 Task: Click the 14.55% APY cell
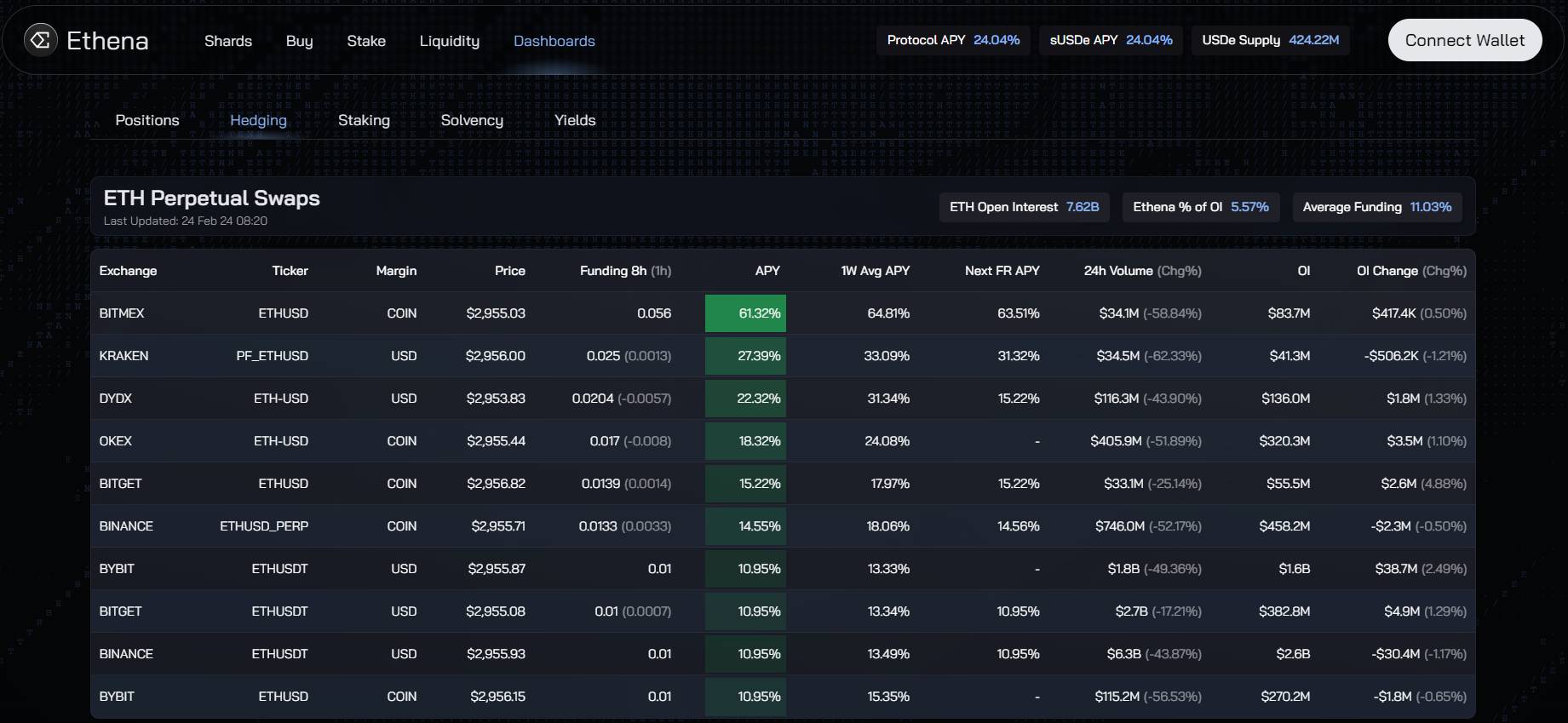point(745,526)
